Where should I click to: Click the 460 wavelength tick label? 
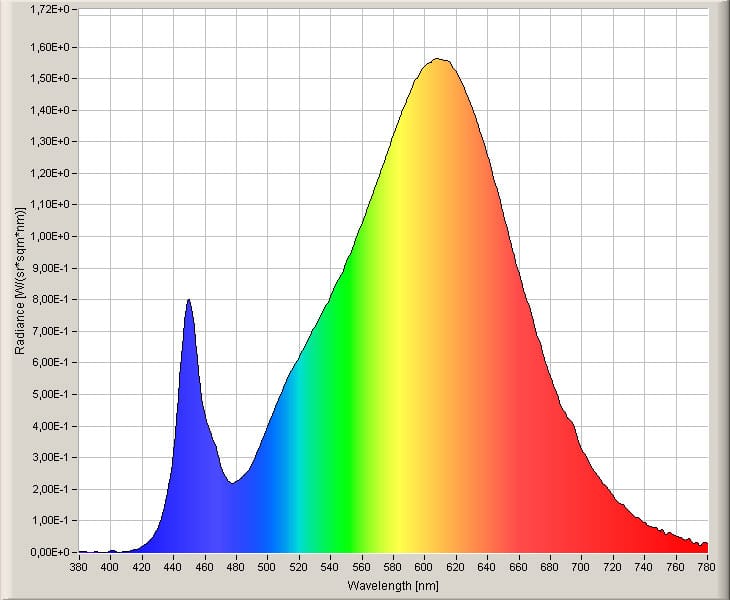(x=204, y=567)
